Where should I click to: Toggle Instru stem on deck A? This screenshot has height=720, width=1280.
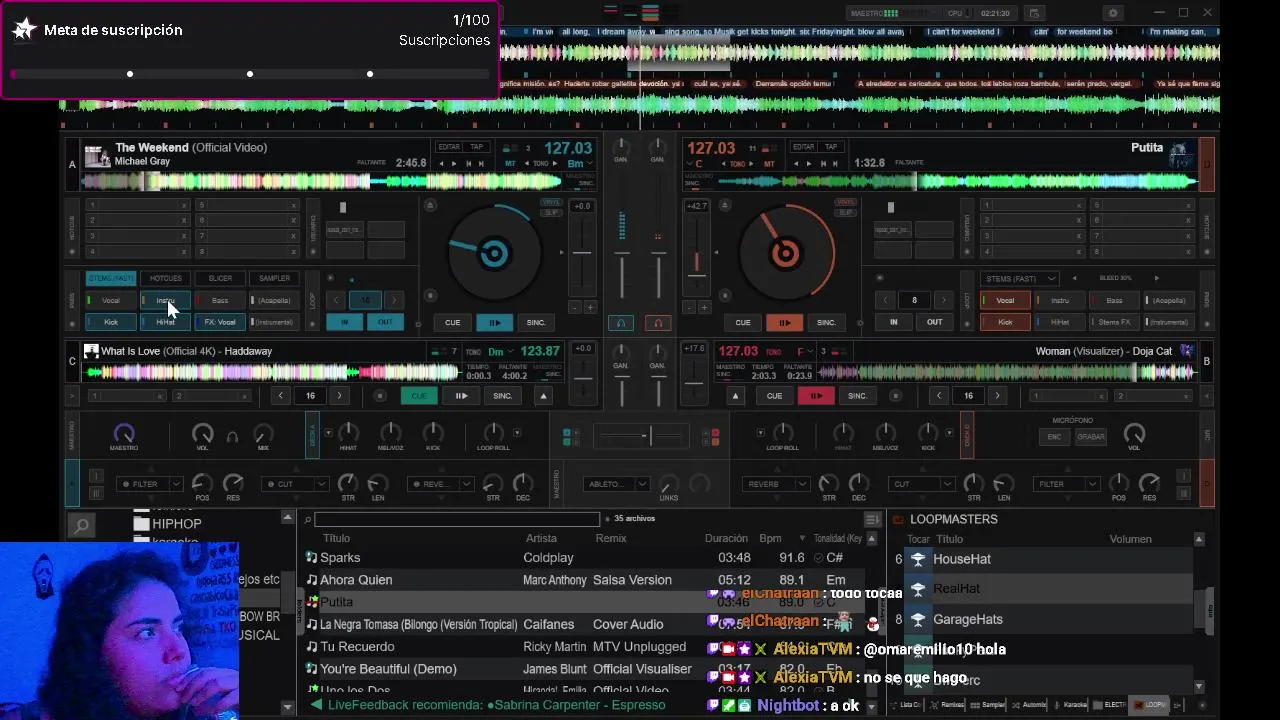pos(165,300)
